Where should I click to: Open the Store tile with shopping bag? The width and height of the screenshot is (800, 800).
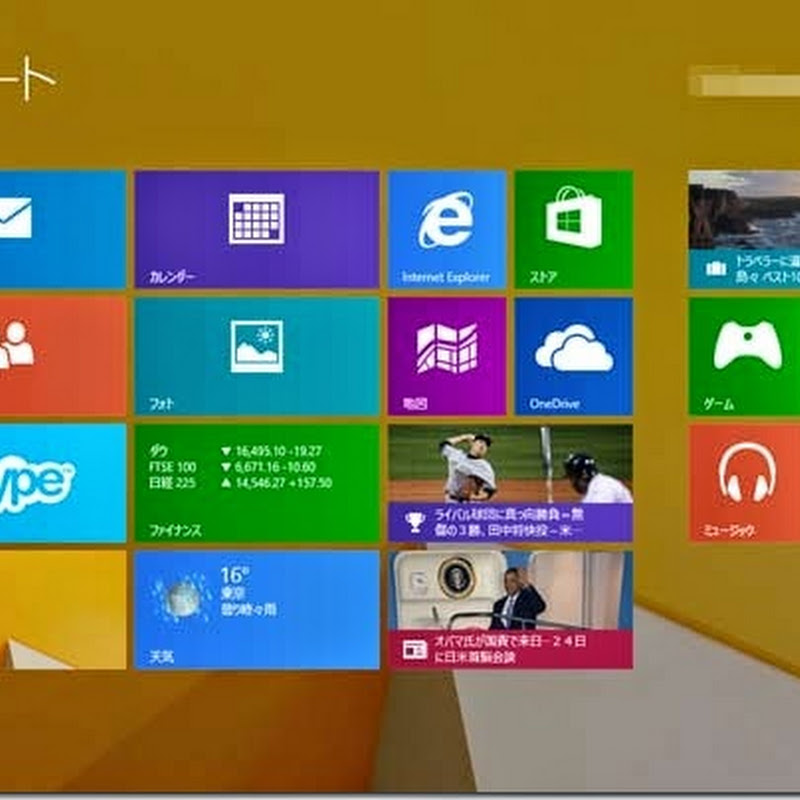574,230
